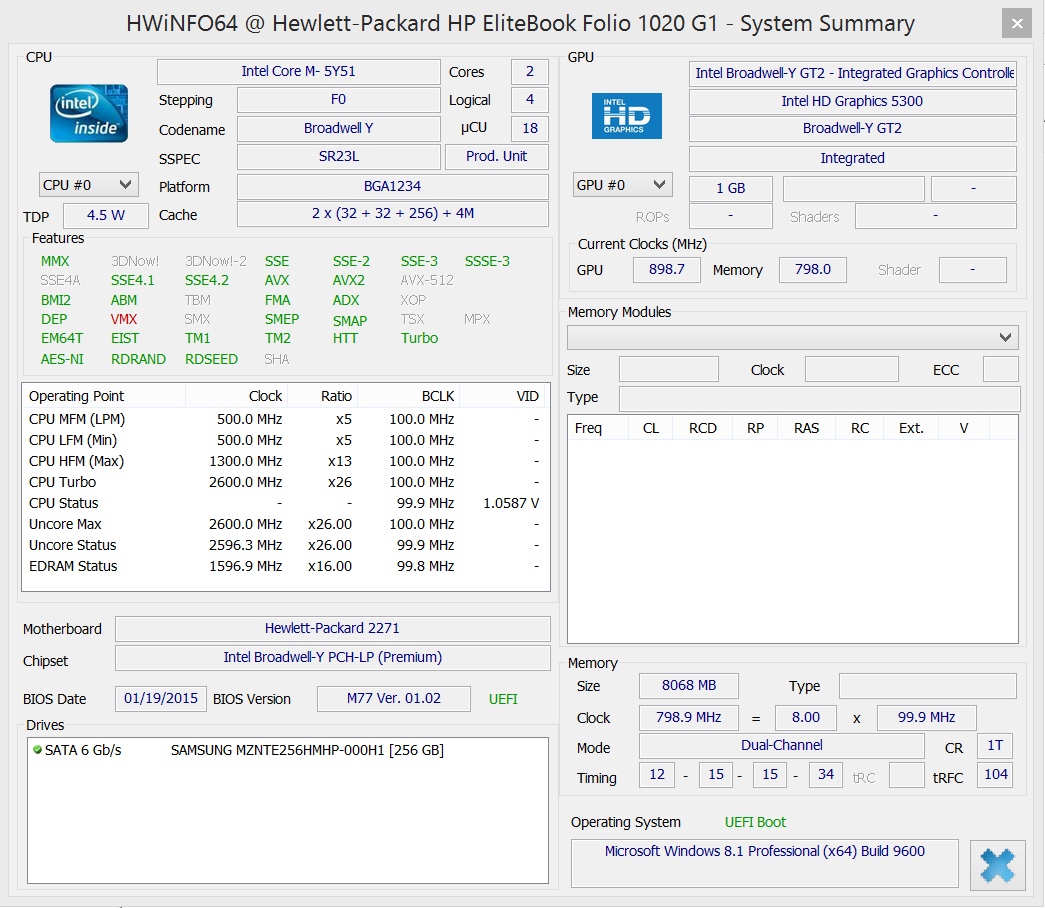
Task: Click the GPU Memory clock value "798.0"
Action: point(812,269)
